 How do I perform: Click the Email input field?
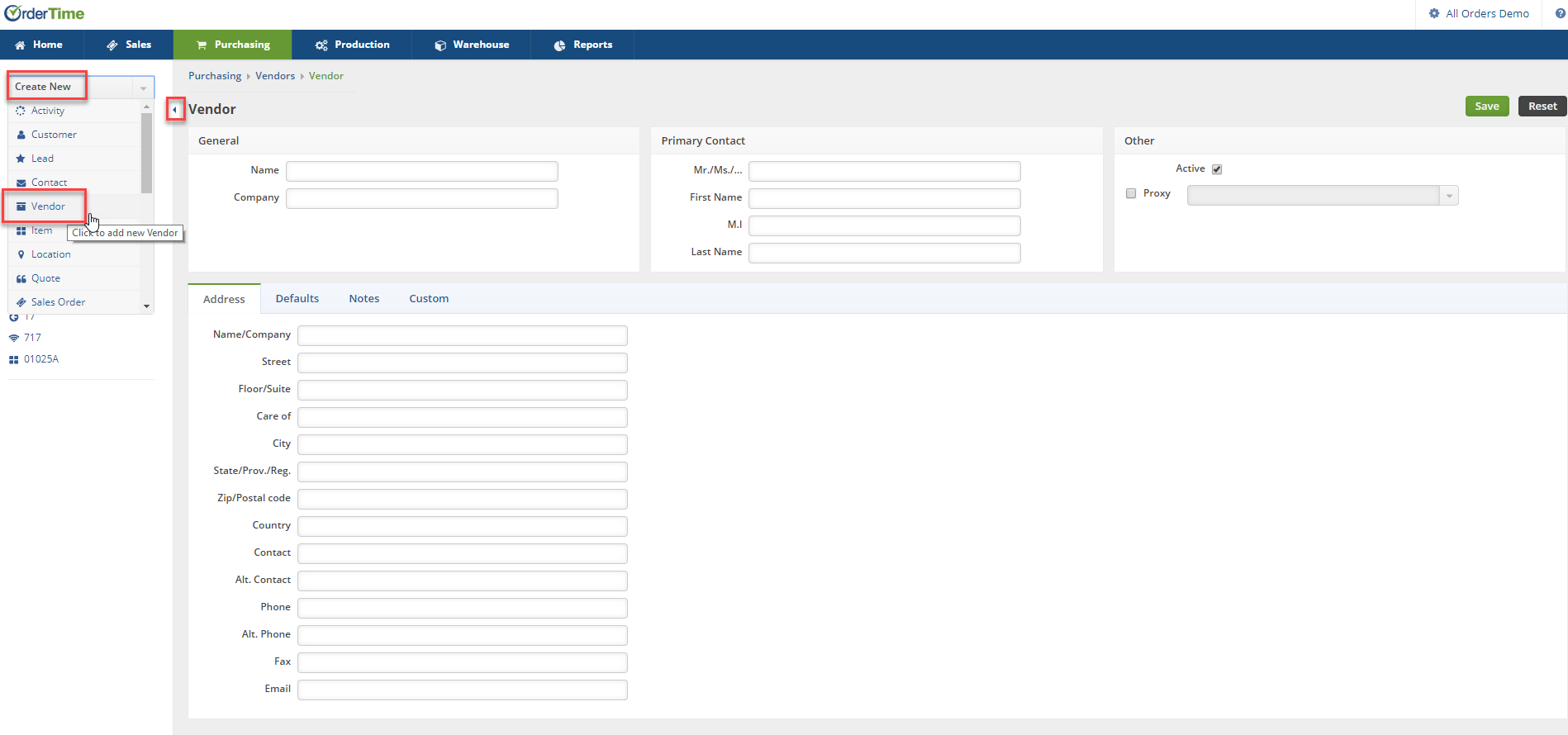pos(463,690)
